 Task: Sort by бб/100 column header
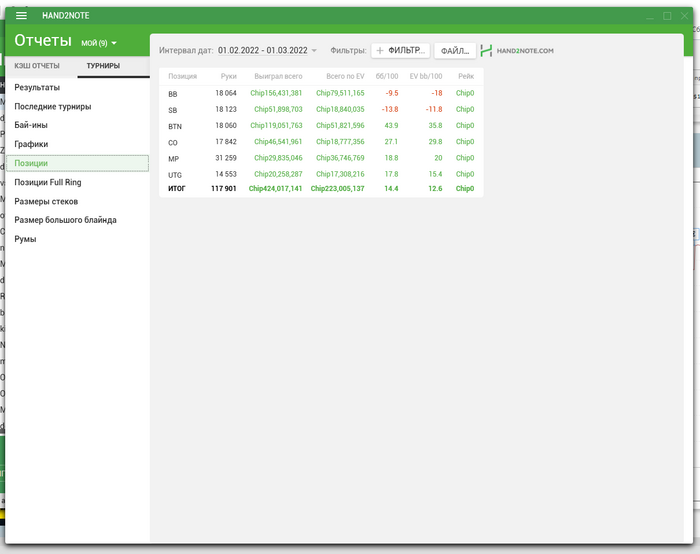click(x=387, y=76)
